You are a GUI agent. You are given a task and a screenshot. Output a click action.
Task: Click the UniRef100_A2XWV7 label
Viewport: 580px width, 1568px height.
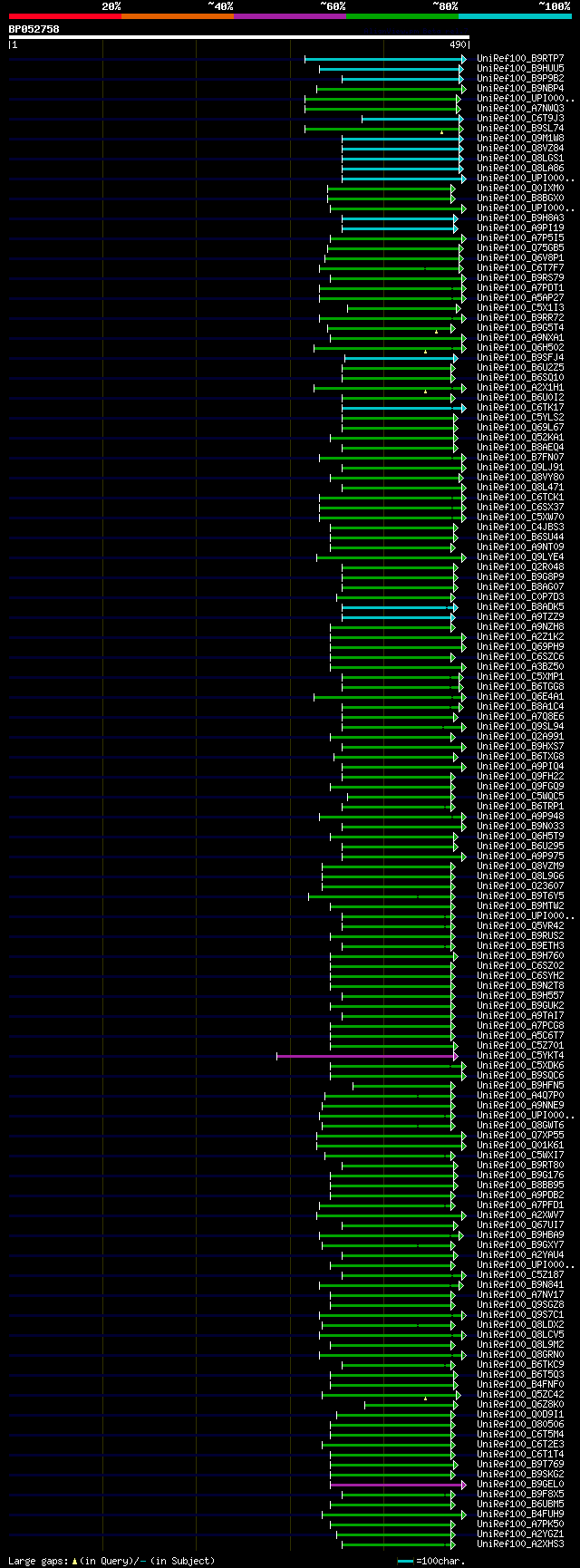[520, 1215]
